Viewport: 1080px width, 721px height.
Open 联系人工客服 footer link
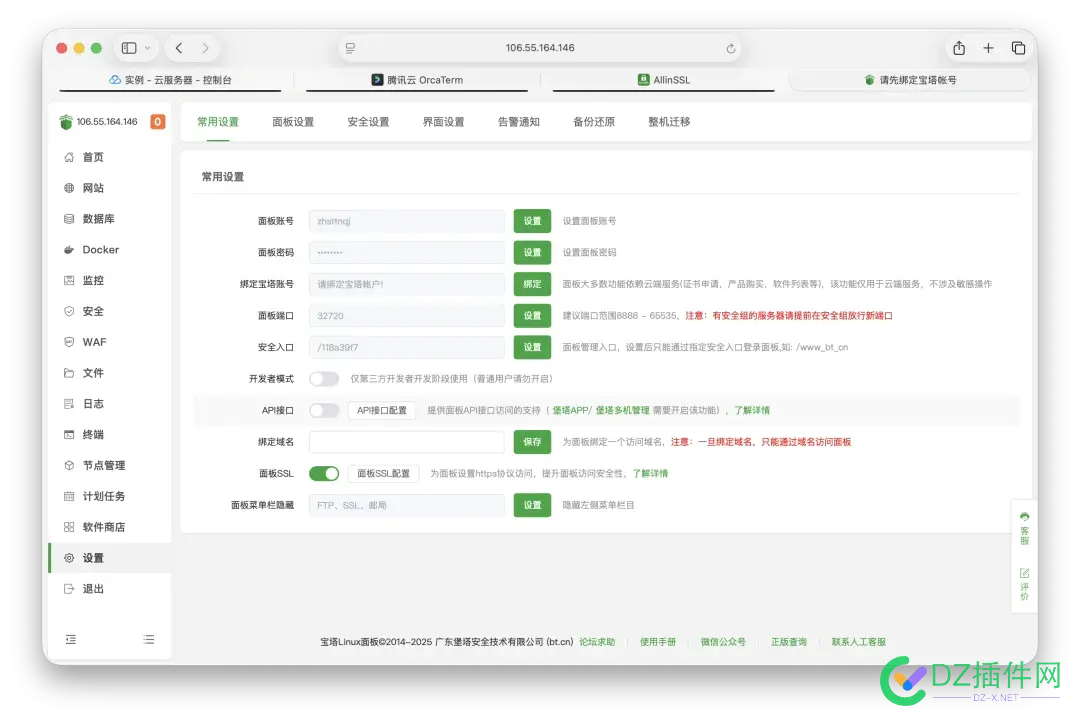point(859,642)
